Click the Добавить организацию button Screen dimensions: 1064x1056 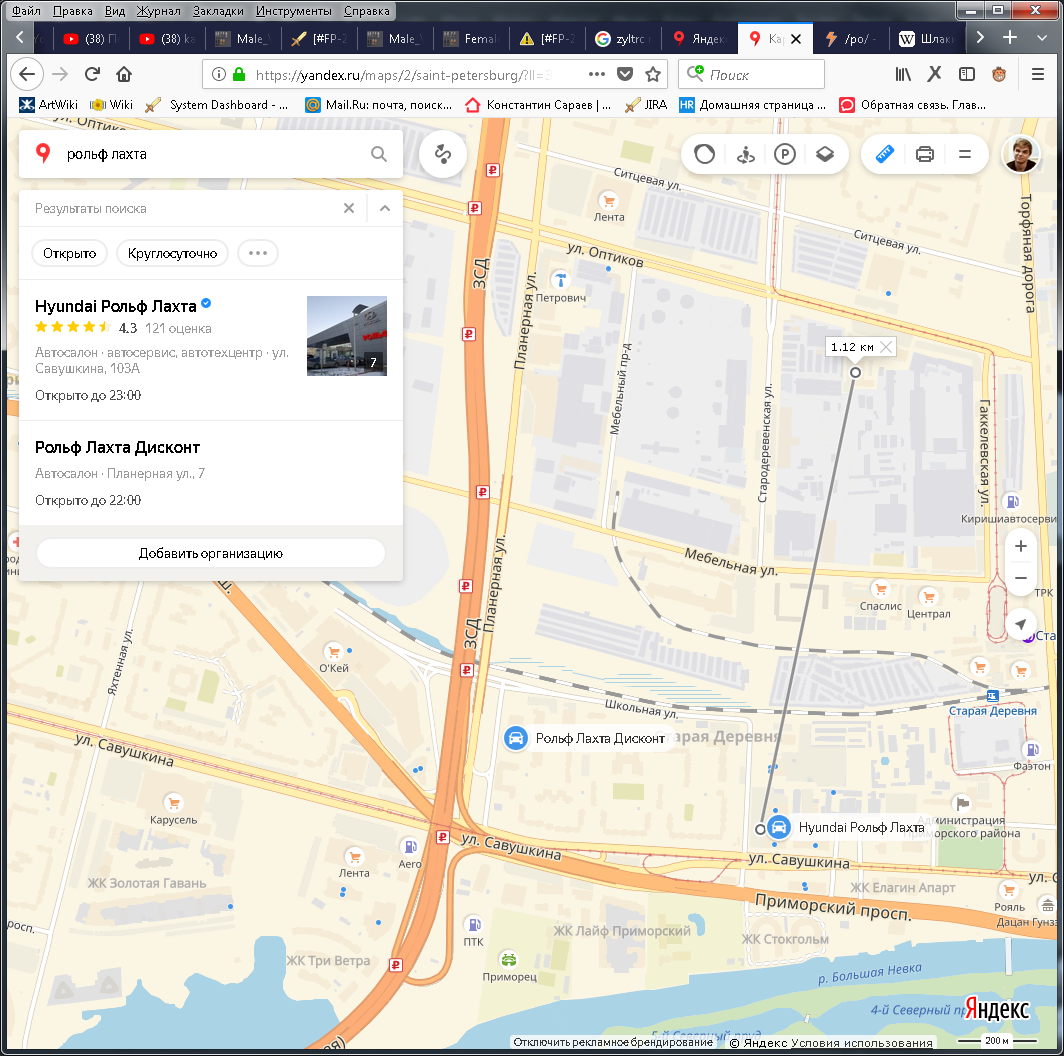210,553
